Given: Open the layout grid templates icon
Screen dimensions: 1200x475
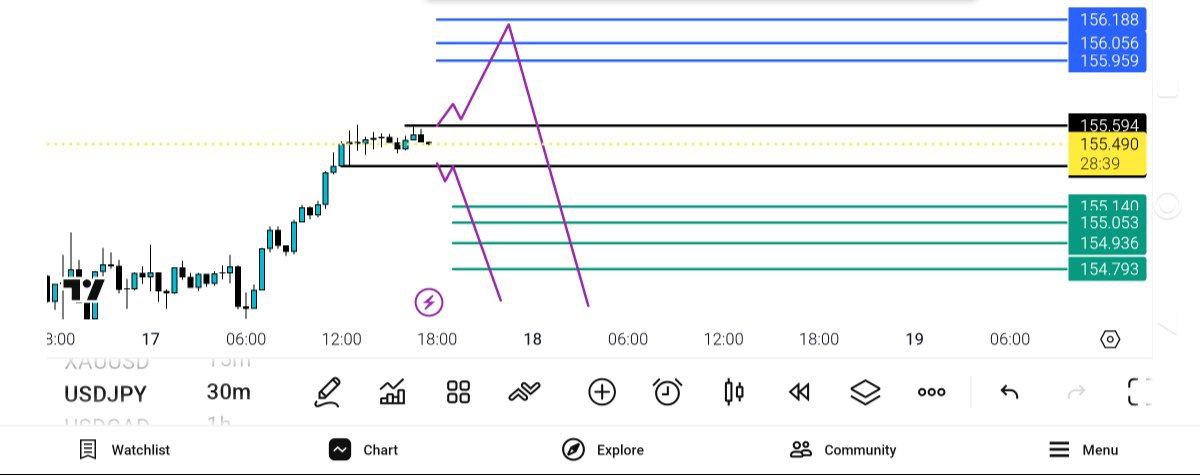Looking at the screenshot, I should pyautogui.click(x=458, y=392).
